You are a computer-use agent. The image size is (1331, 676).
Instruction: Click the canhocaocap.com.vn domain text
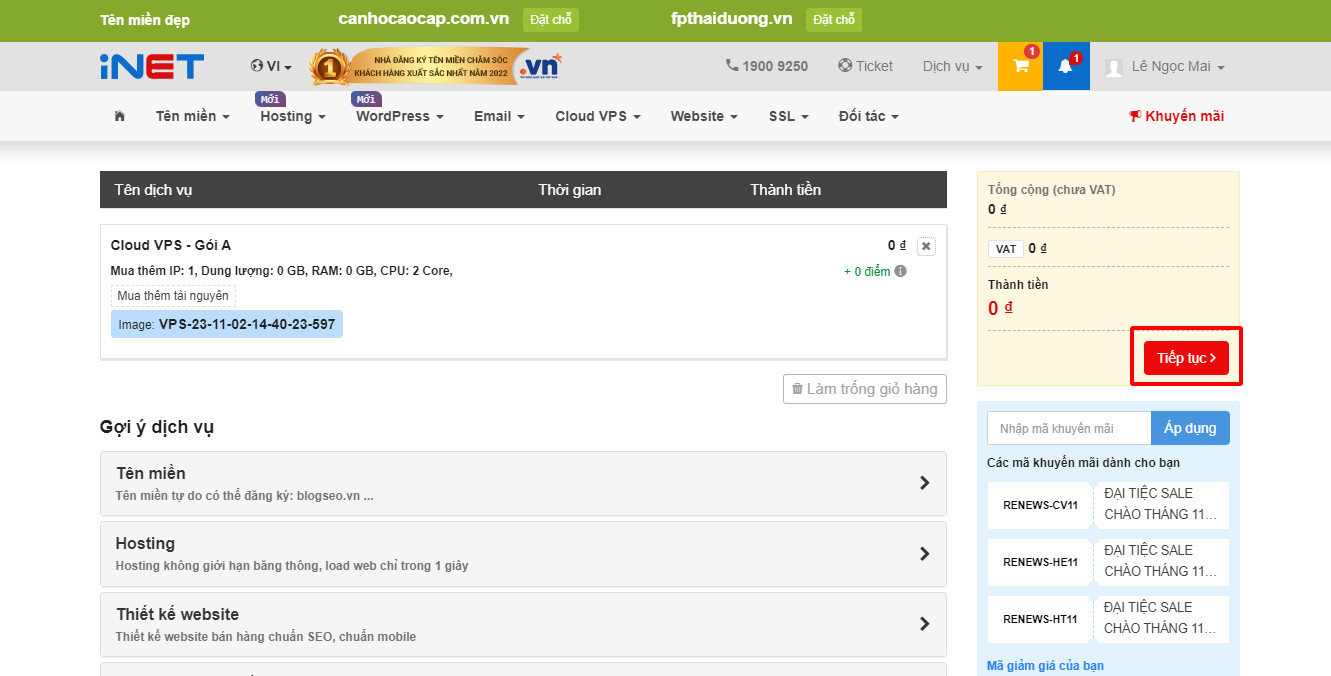click(x=424, y=19)
